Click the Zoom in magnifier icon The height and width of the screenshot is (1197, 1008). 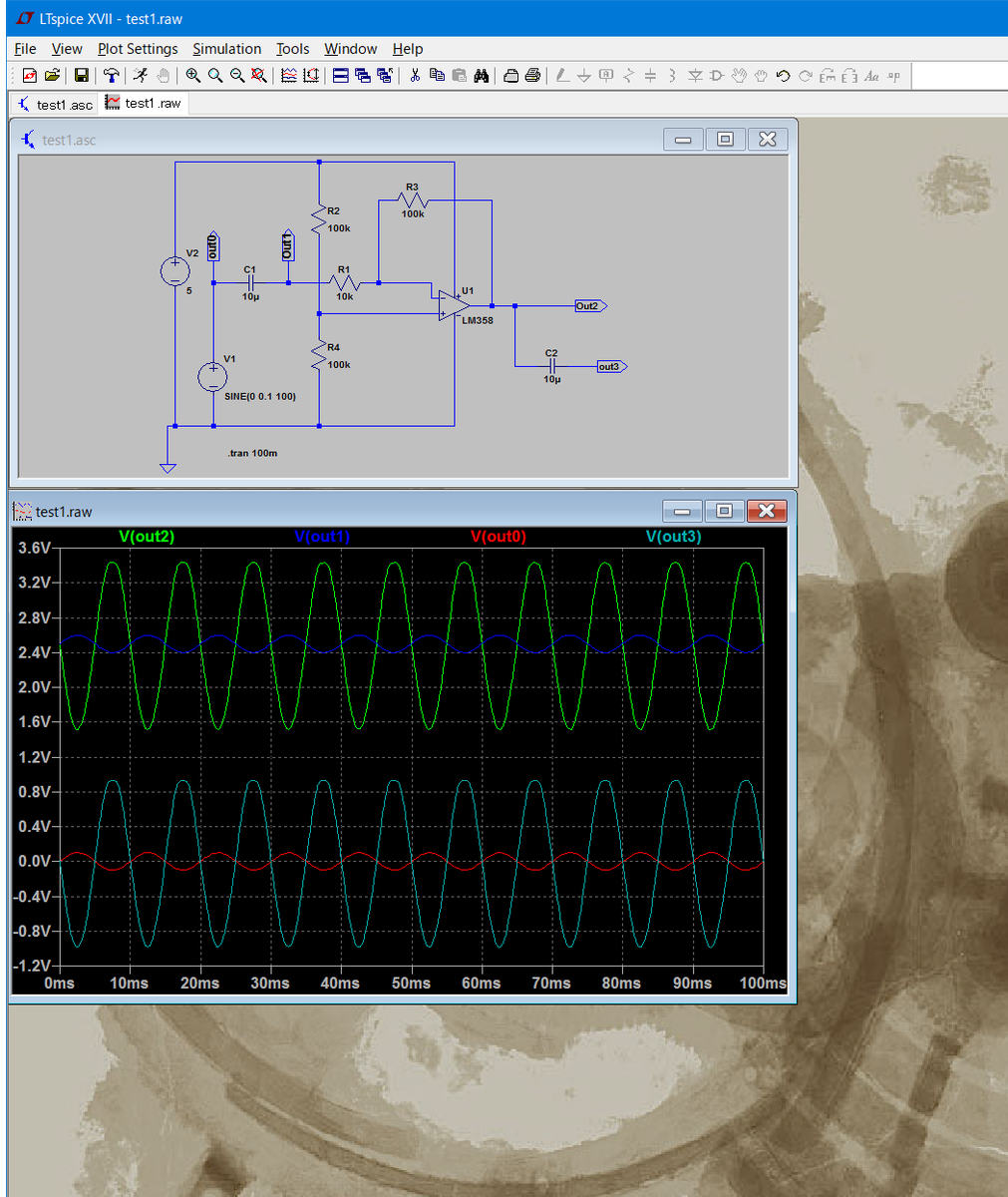(x=192, y=75)
